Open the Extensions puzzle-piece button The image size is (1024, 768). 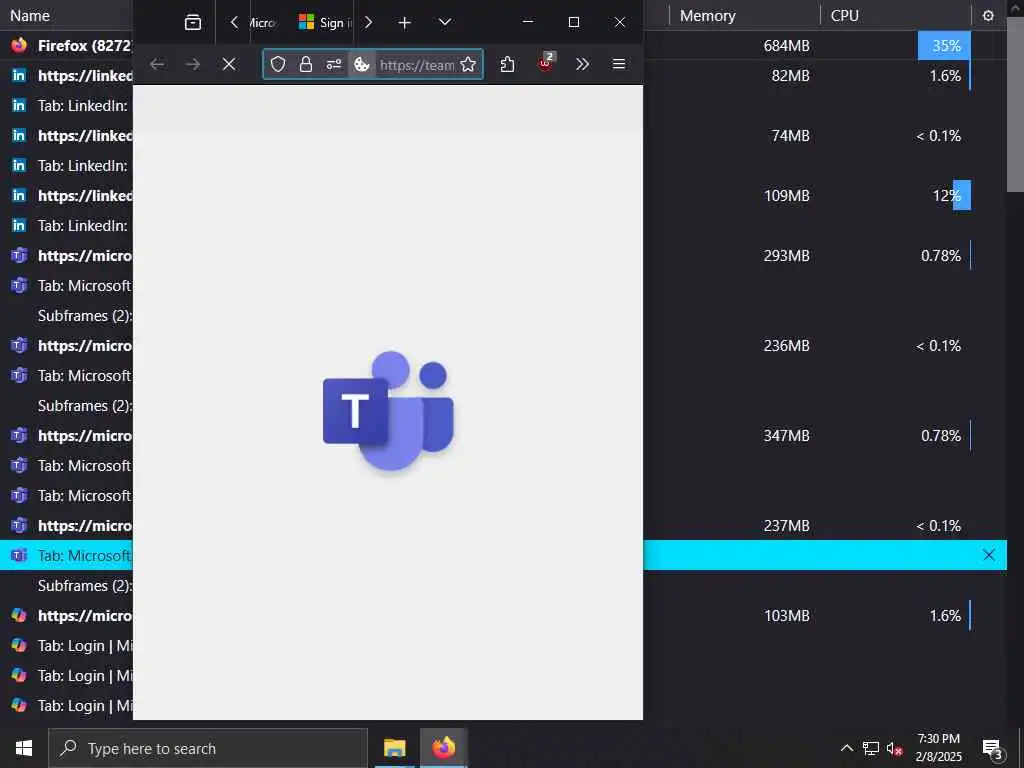pos(507,64)
